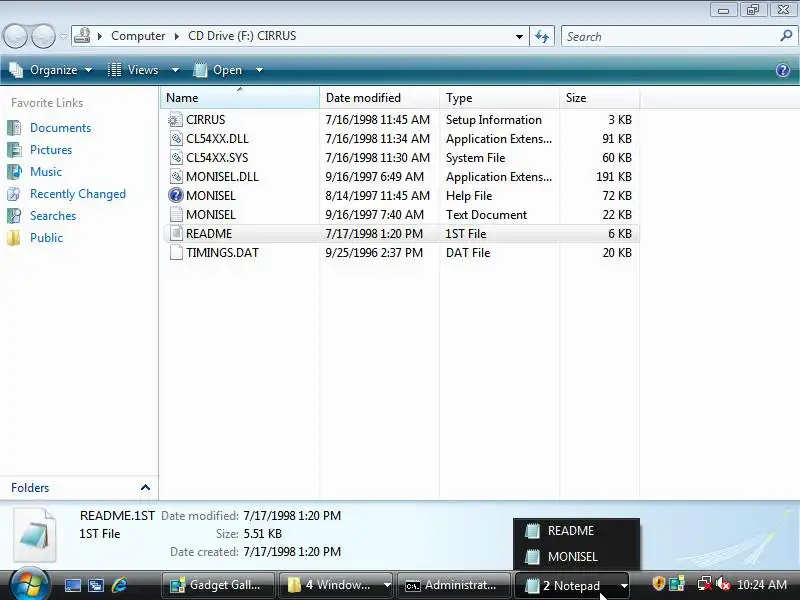This screenshot has width=800, height=600.
Task: Click the search magnifier icon
Action: (786, 36)
